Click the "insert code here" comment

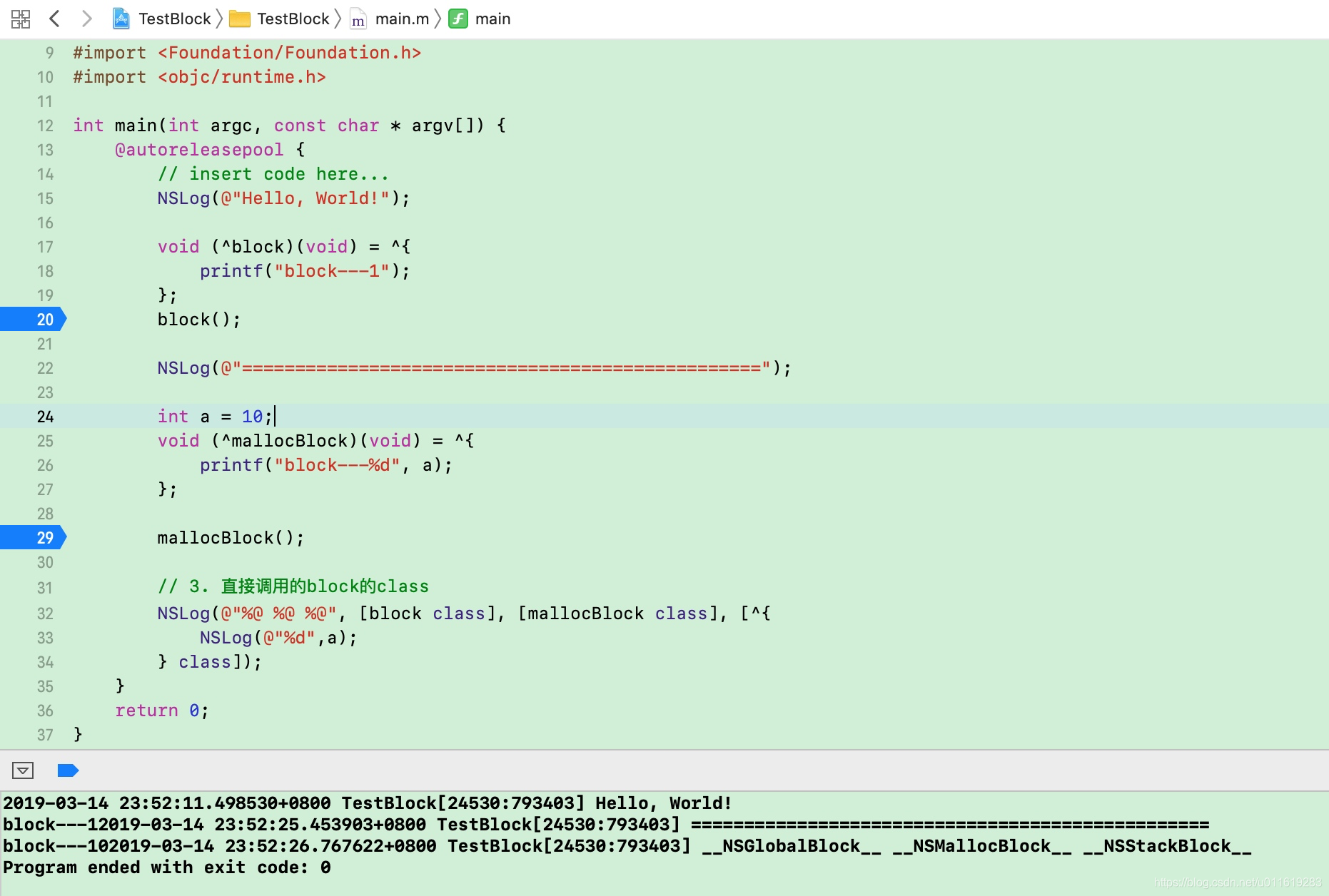click(273, 174)
